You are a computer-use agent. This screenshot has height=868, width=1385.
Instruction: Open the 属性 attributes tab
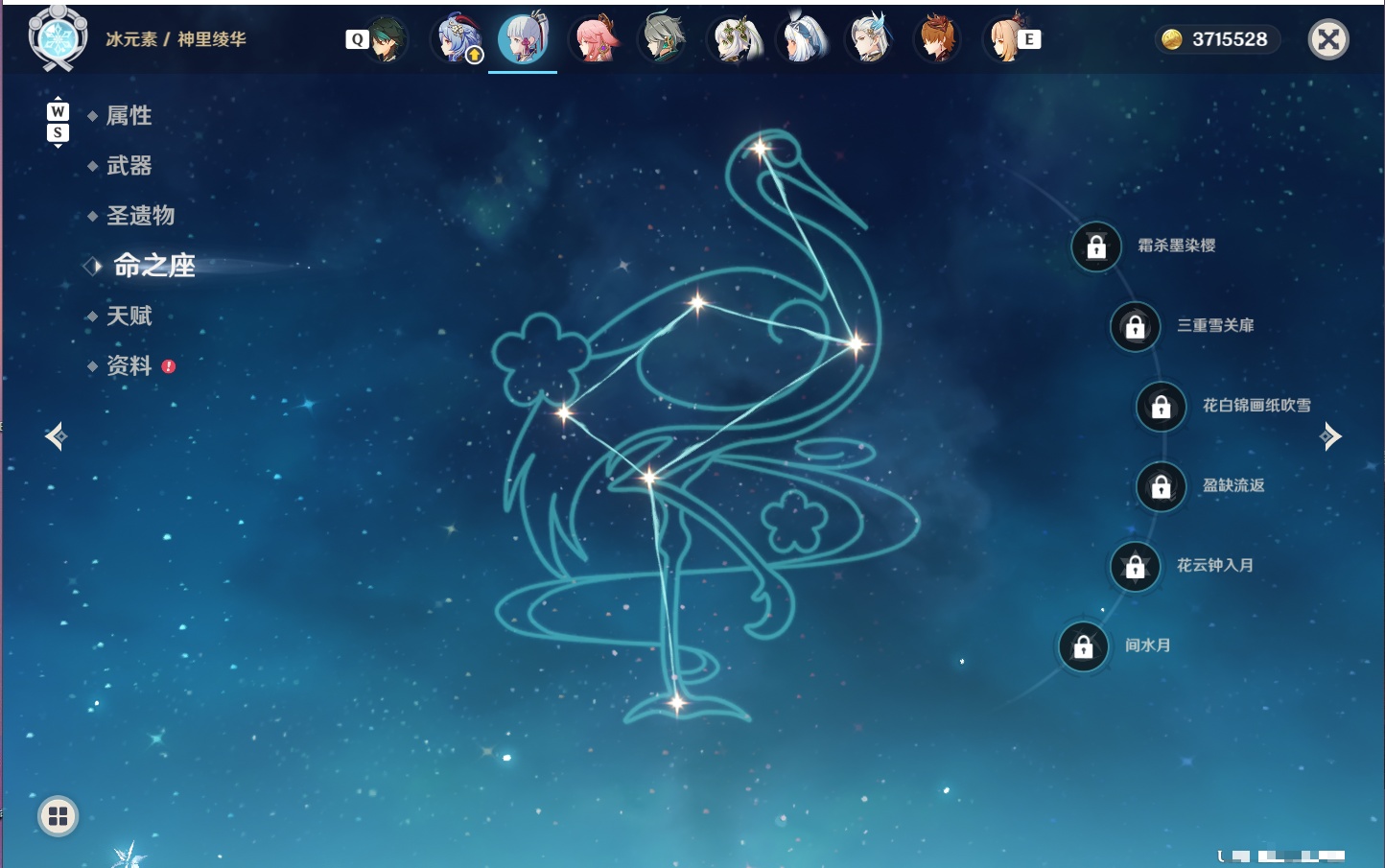[129, 116]
